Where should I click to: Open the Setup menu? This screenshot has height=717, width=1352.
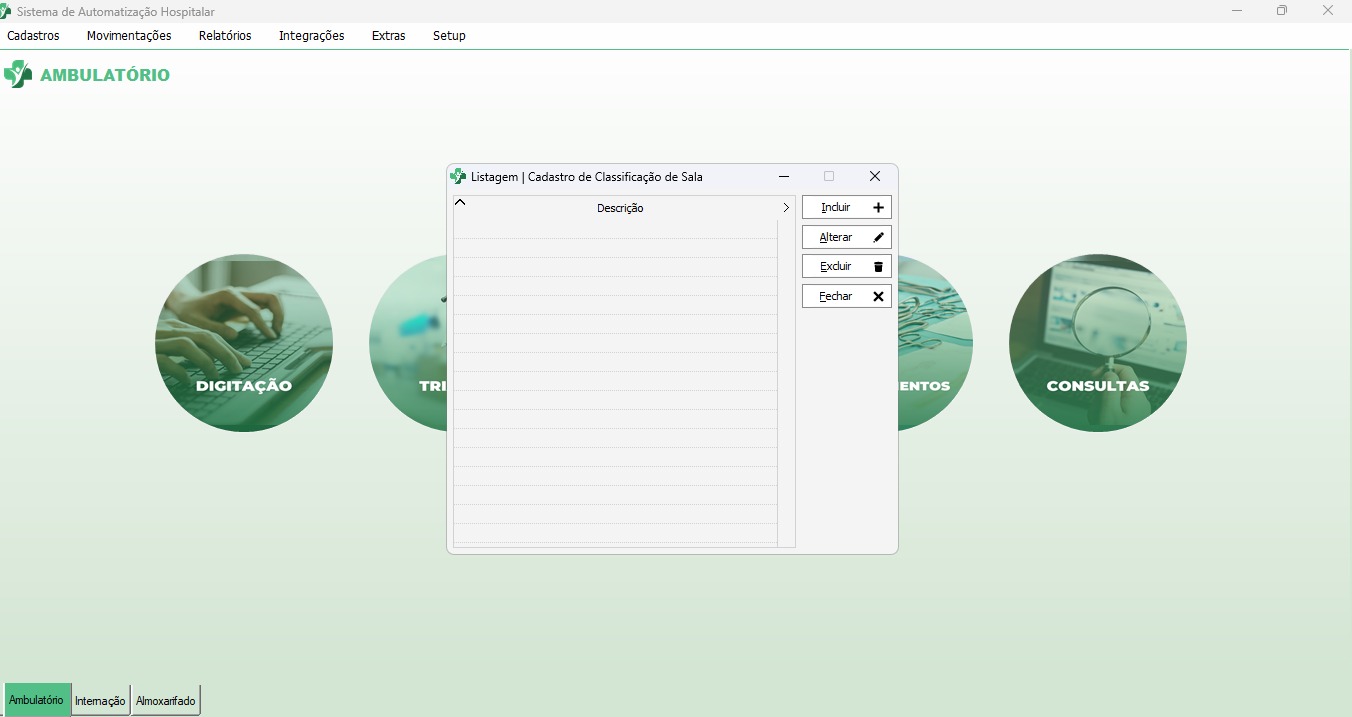click(449, 36)
